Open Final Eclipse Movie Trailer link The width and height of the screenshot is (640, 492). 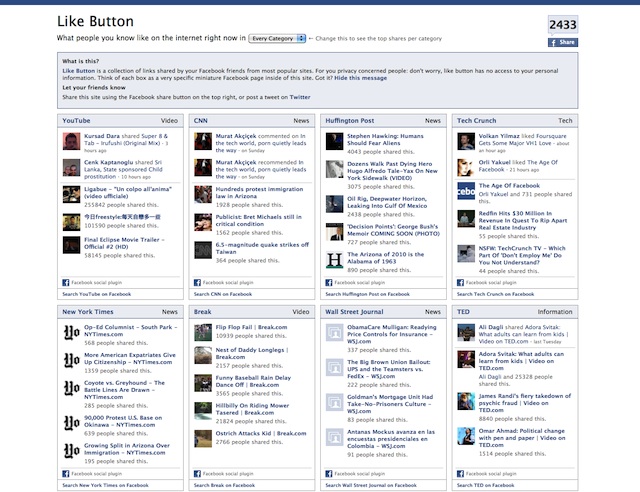tap(124, 243)
